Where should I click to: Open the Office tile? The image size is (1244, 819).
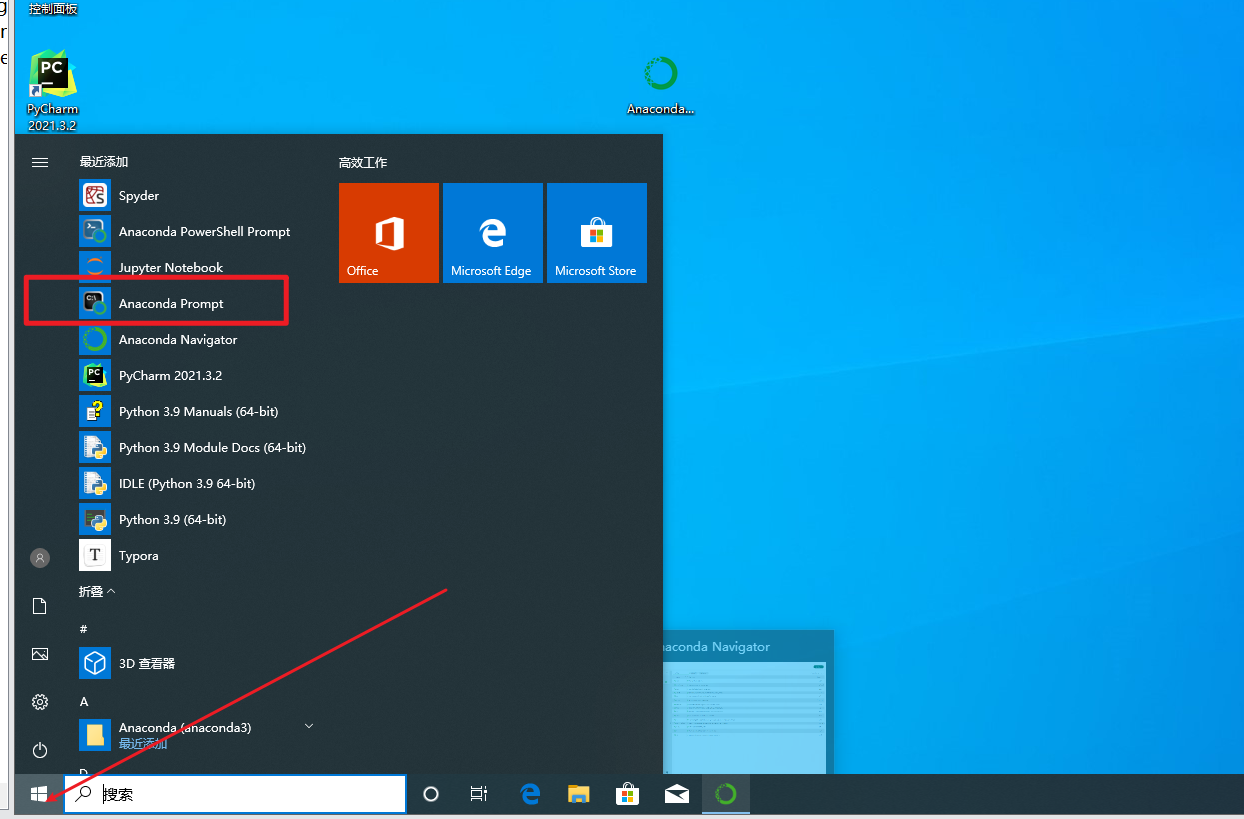pyautogui.click(x=389, y=233)
